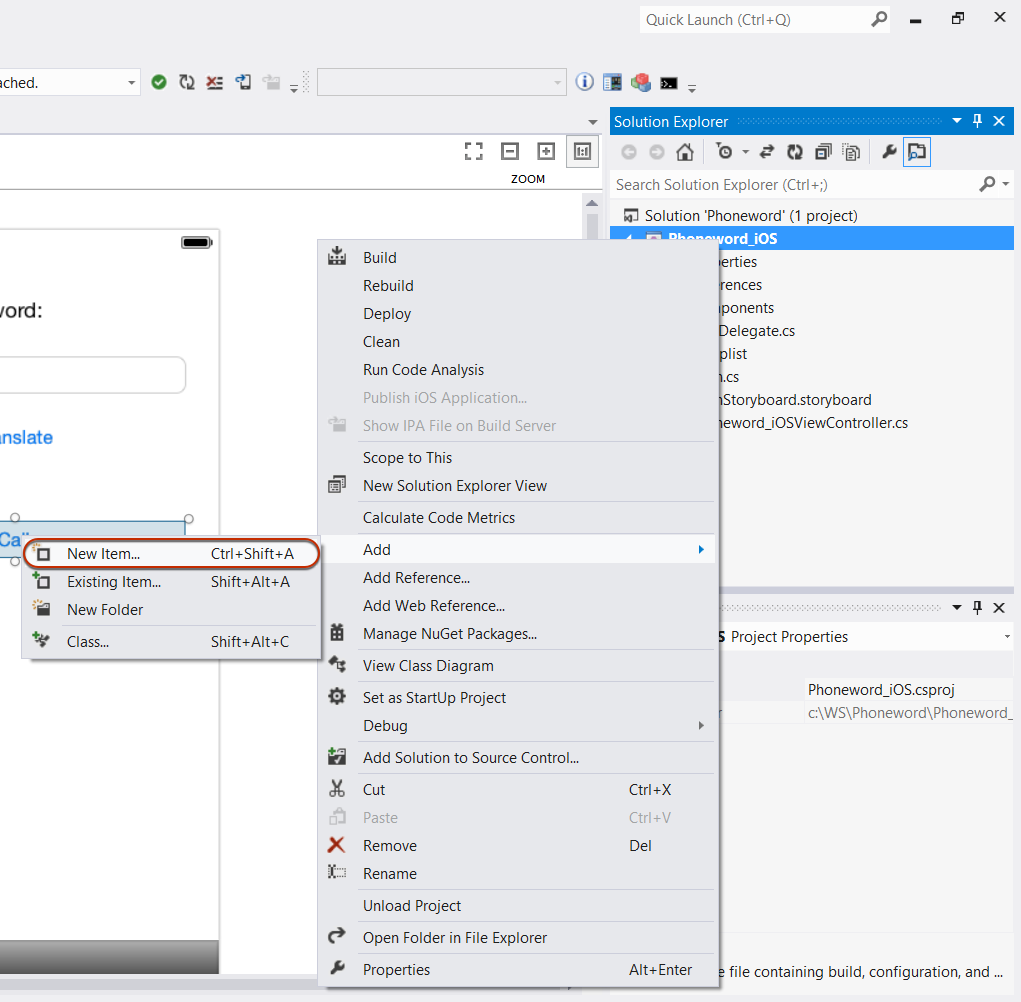Click Set as StartUp Project

[x=434, y=698]
